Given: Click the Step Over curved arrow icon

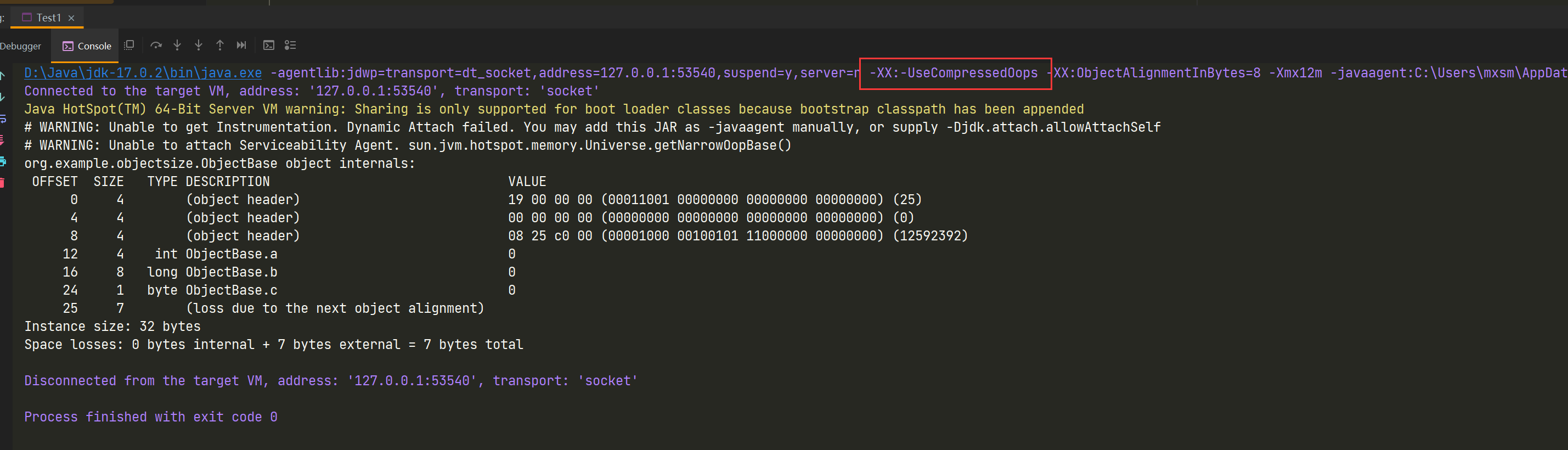Looking at the screenshot, I should 156,45.
